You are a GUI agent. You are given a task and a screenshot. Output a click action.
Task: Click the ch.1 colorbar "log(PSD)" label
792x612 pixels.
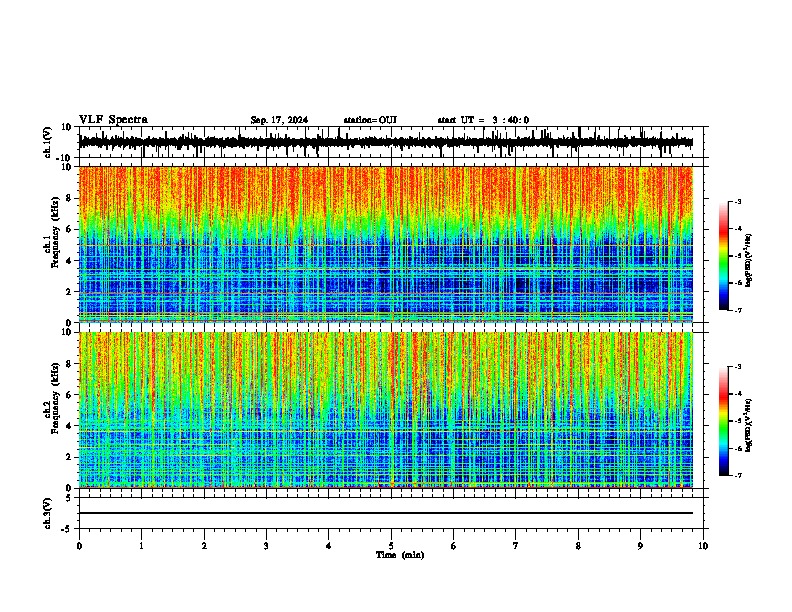pyautogui.click(x=749, y=261)
